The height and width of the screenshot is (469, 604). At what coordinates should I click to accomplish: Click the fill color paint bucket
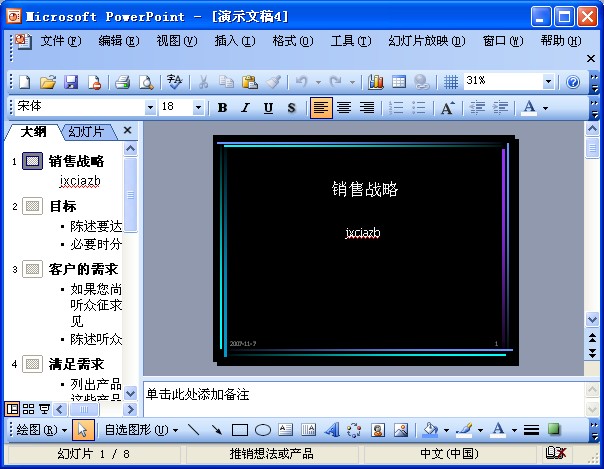pos(428,430)
